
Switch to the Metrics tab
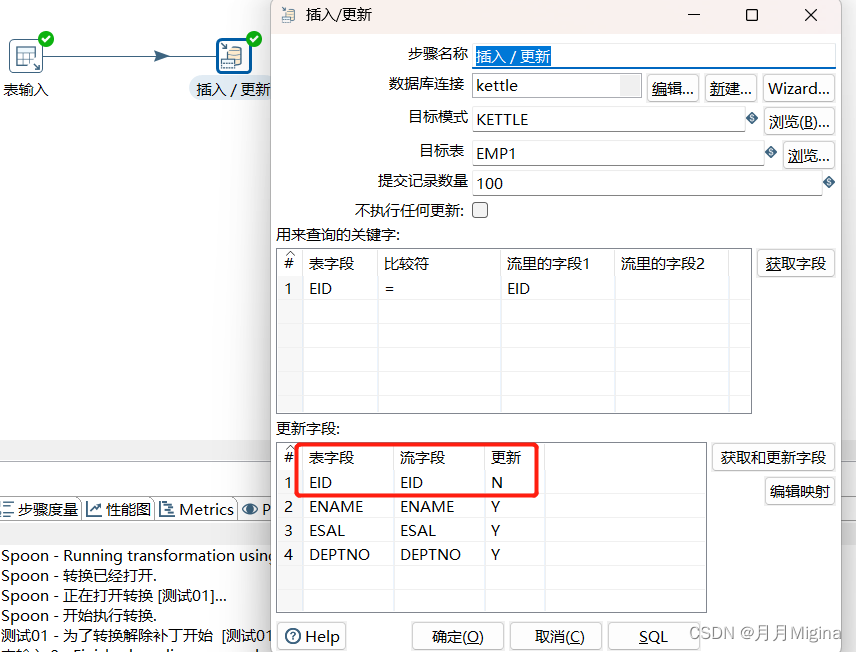pos(196,510)
